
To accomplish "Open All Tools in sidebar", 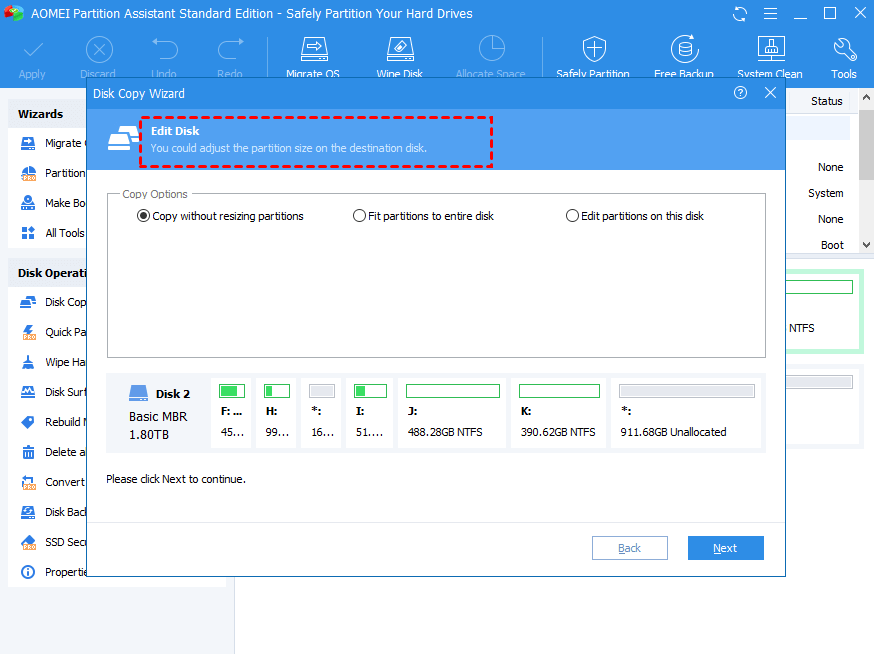I will tap(53, 233).
